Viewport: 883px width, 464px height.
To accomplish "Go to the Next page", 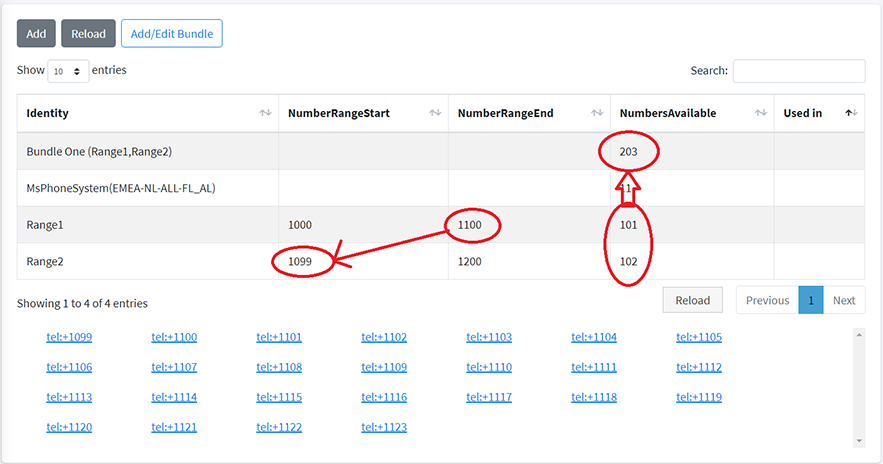I will click(x=844, y=300).
